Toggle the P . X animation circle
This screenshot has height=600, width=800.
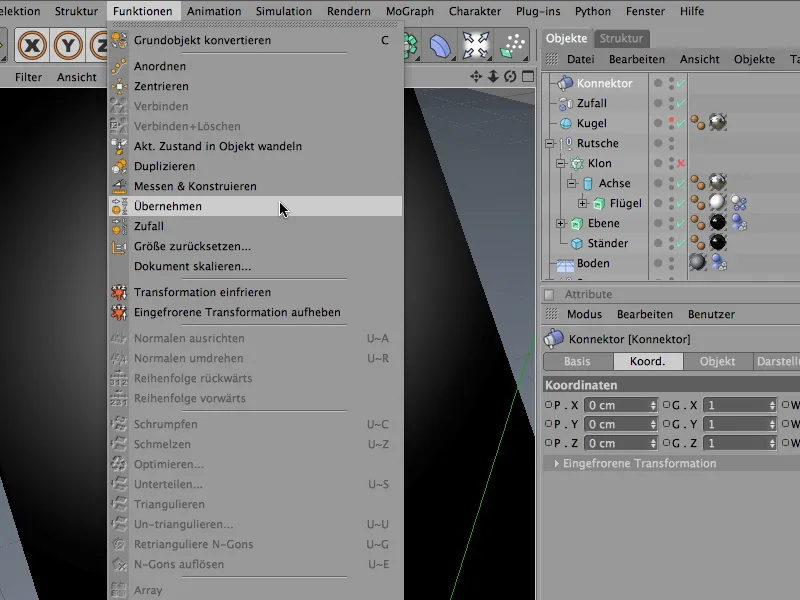(x=548, y=405)
